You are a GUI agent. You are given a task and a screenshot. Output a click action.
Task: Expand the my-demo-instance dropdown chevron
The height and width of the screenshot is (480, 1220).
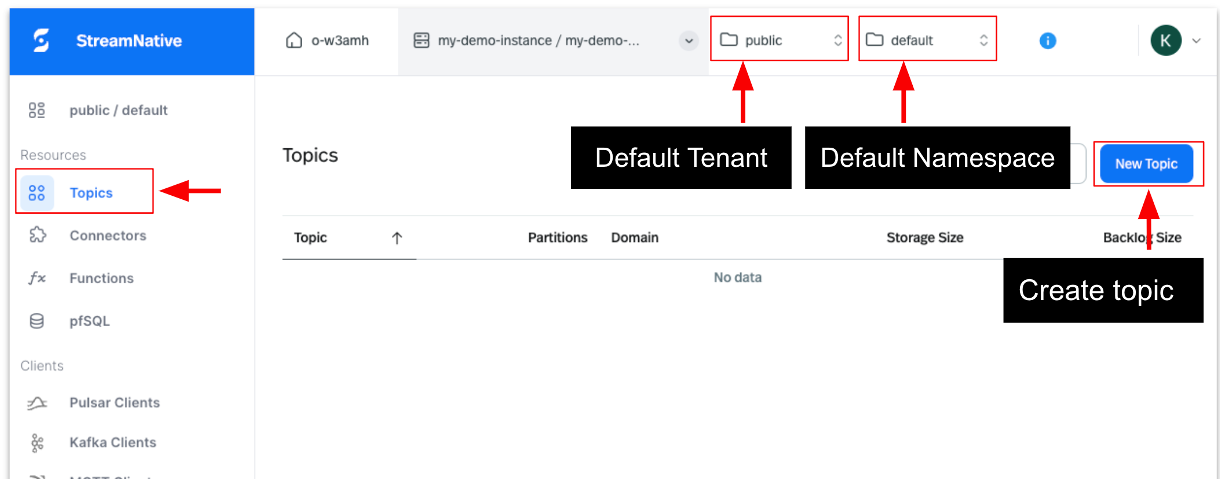[x=688, y=41]
